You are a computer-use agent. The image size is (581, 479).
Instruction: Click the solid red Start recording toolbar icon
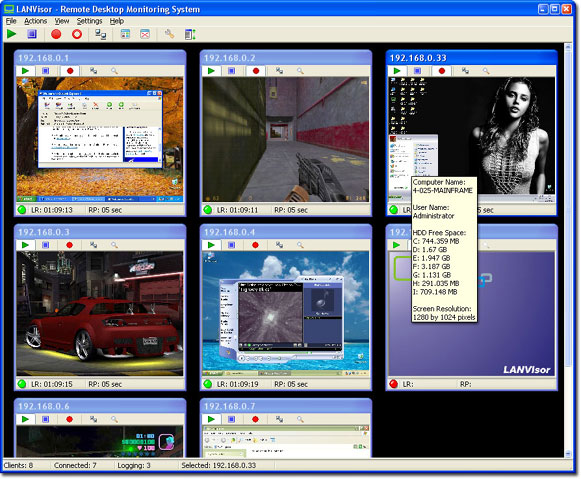(x=56, y=34)
